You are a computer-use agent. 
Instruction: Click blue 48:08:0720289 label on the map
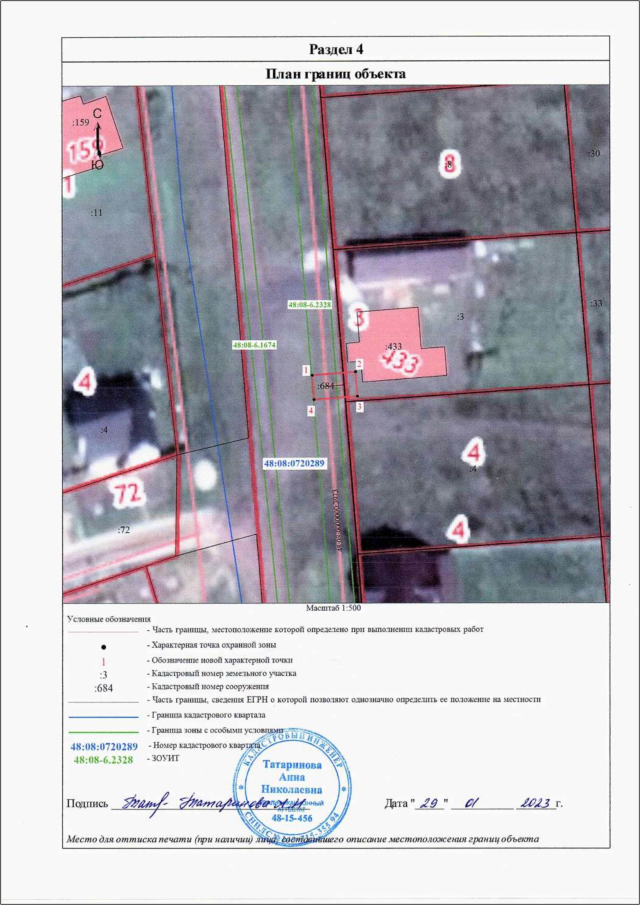(295, 464)
